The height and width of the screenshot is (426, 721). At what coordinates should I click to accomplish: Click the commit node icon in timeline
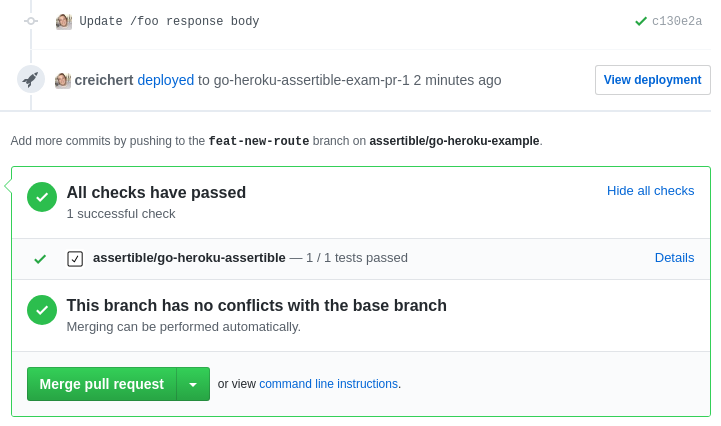pos(31,21)
